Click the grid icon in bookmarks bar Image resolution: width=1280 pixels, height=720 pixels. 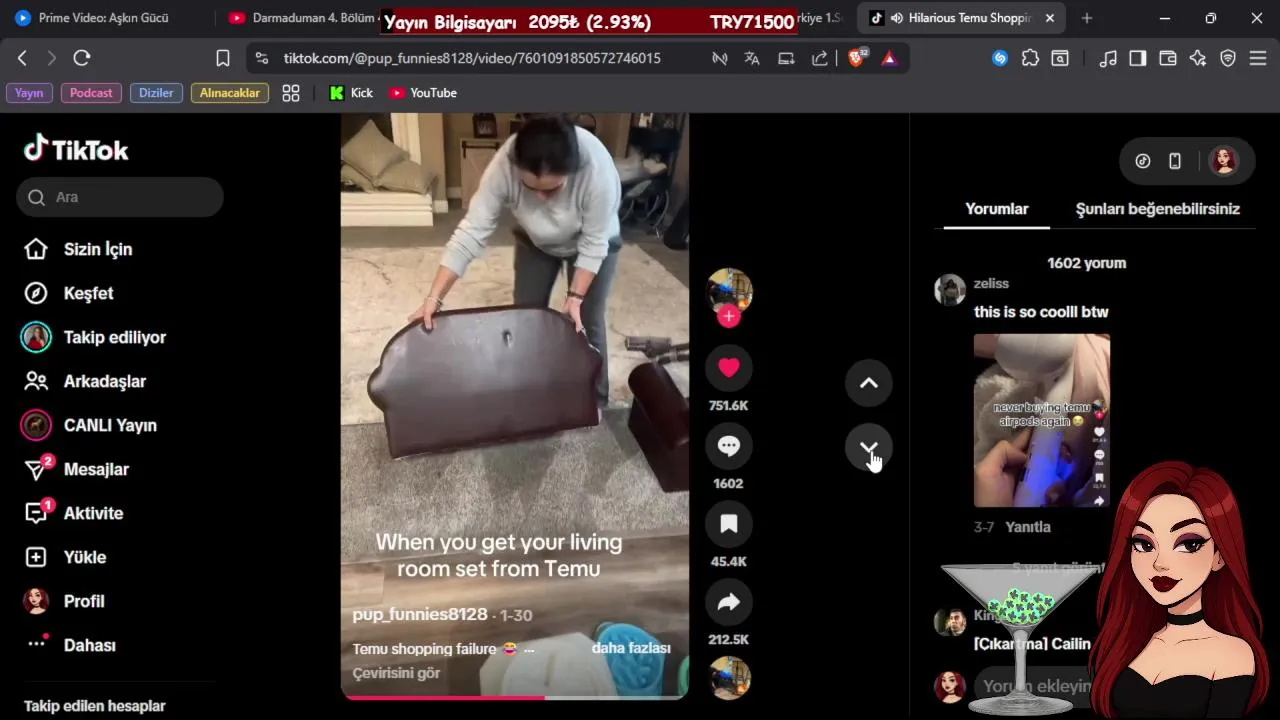click(x=291, y=93)
